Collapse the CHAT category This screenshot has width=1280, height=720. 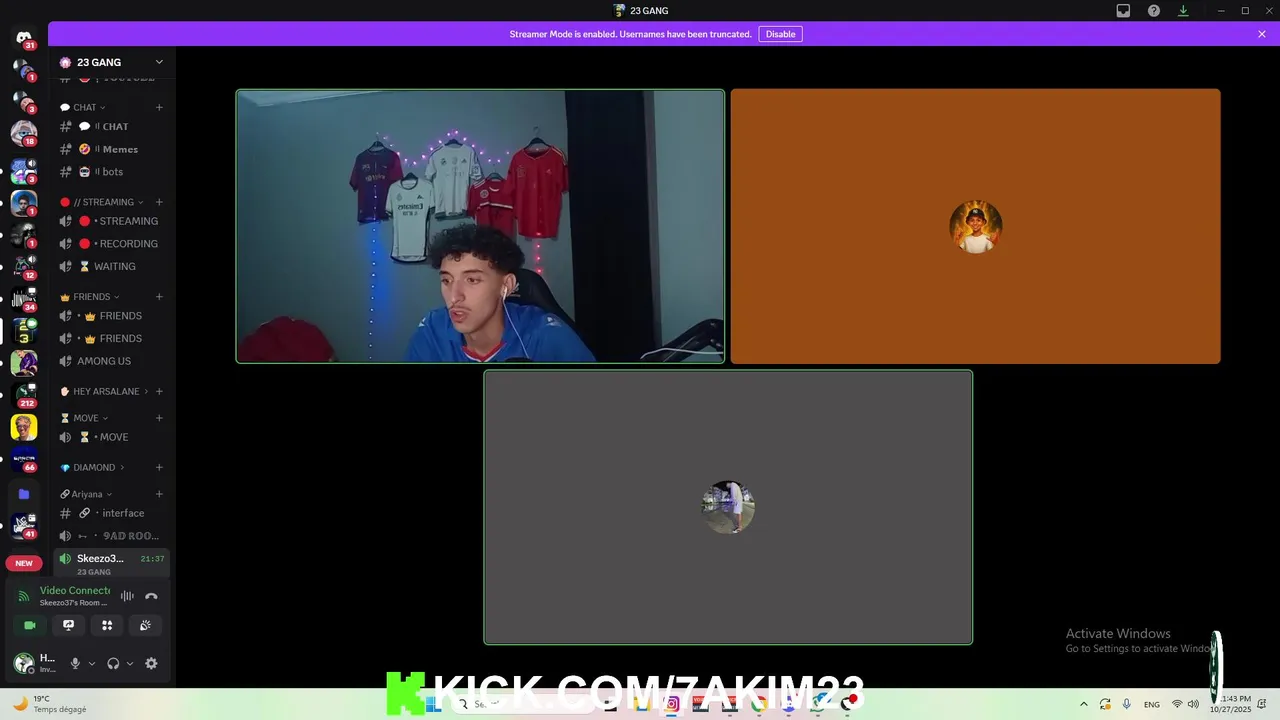point(85,107)
